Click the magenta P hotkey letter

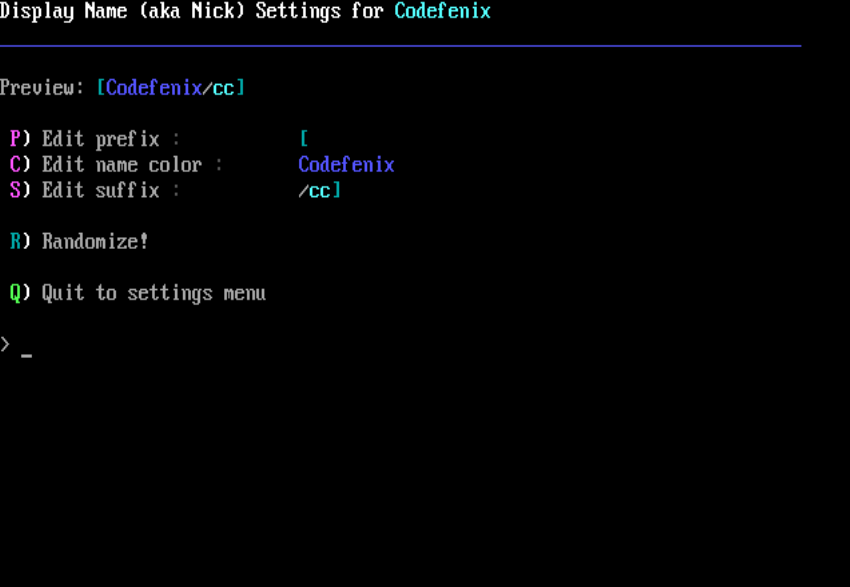(14, 139)
